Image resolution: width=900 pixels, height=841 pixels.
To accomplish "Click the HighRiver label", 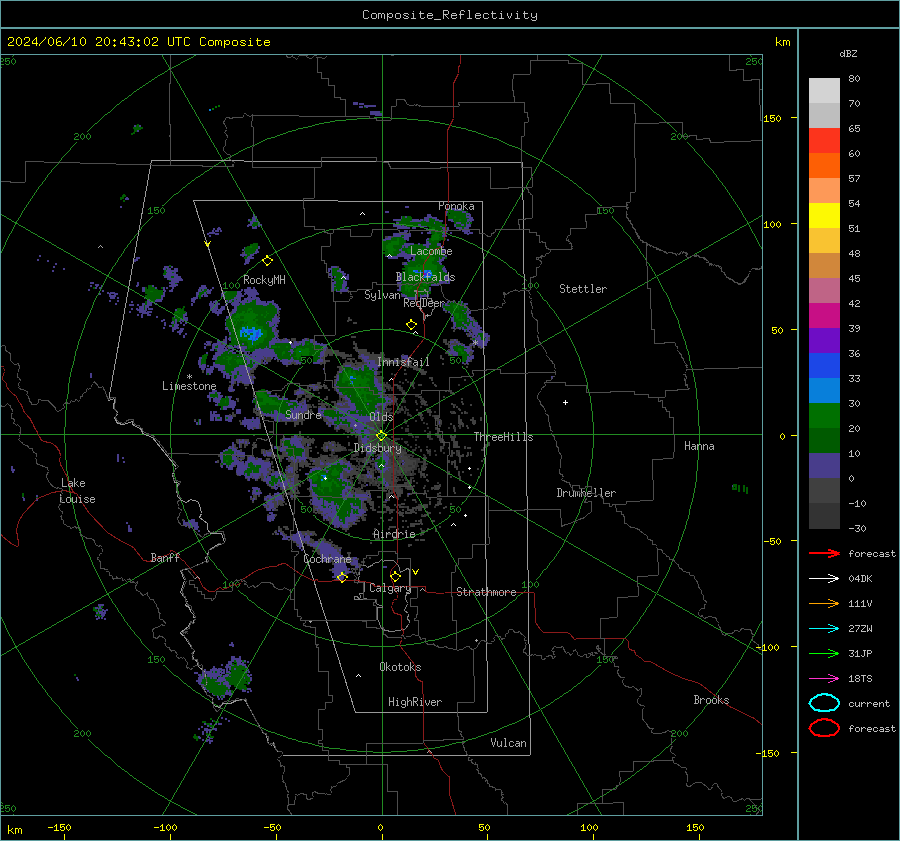I will (x=414, y=702).
